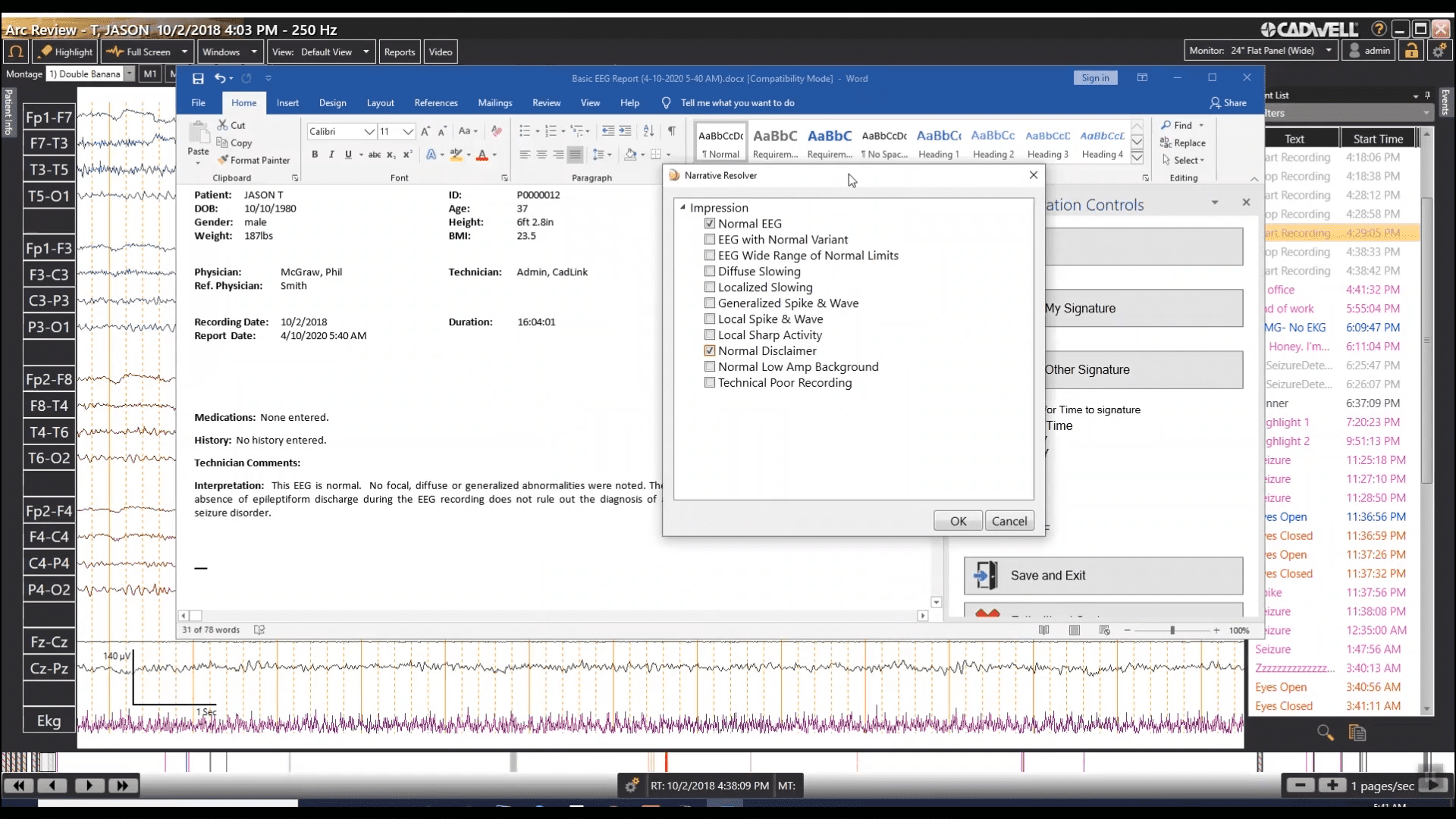Click the fast-forward playback icon
This screenshot has width=1456, height=819.
122,786
